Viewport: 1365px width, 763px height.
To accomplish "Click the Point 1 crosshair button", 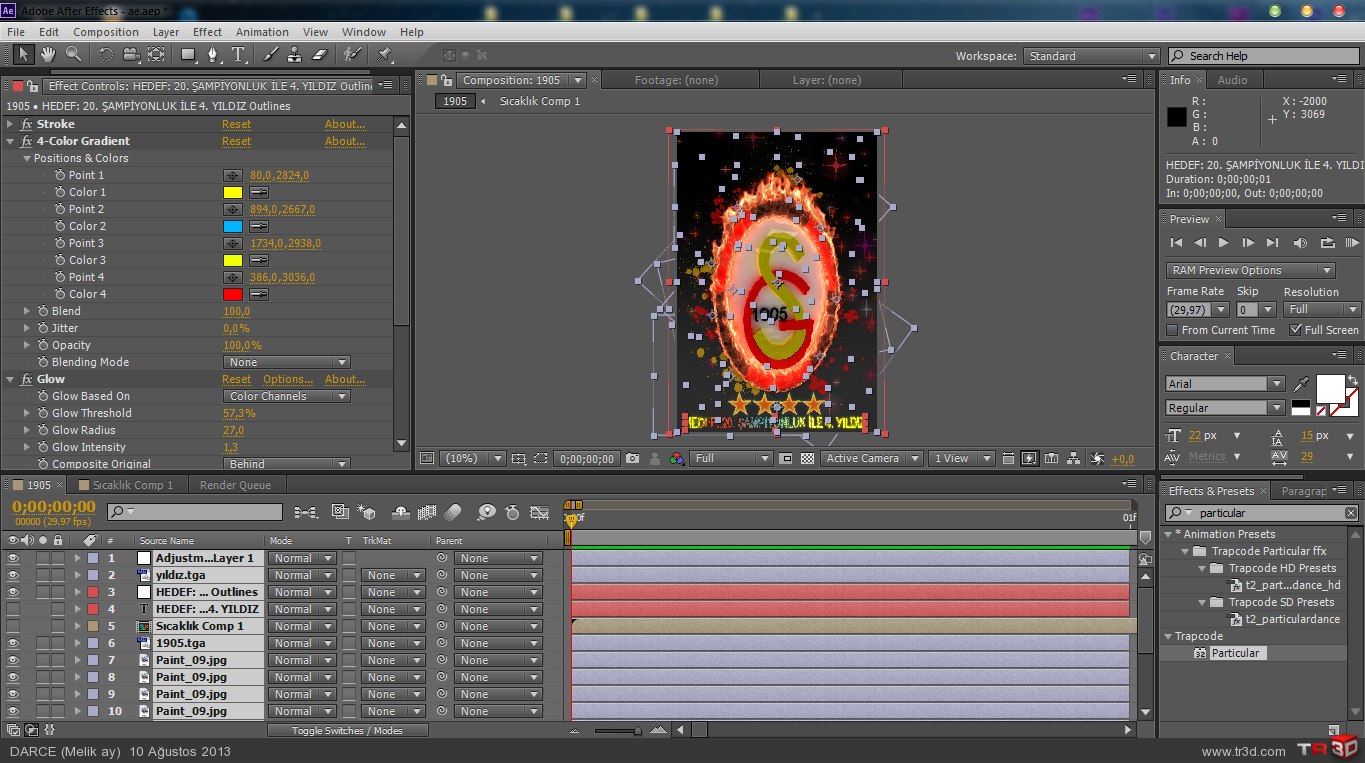I will [x=232, y=175].
